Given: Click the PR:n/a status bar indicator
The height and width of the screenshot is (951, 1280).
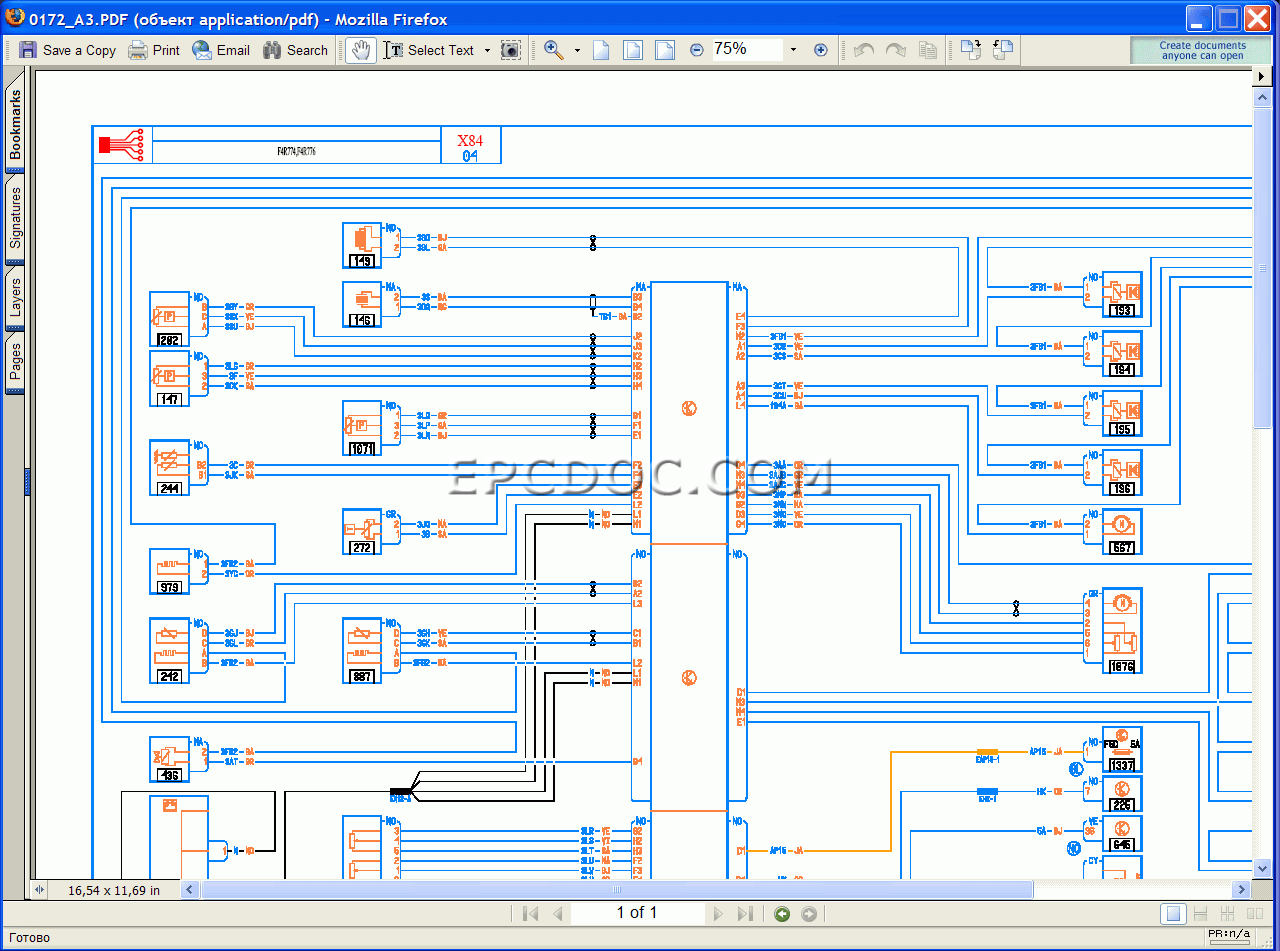Looking at the screenshot, I should point(1230,934).
